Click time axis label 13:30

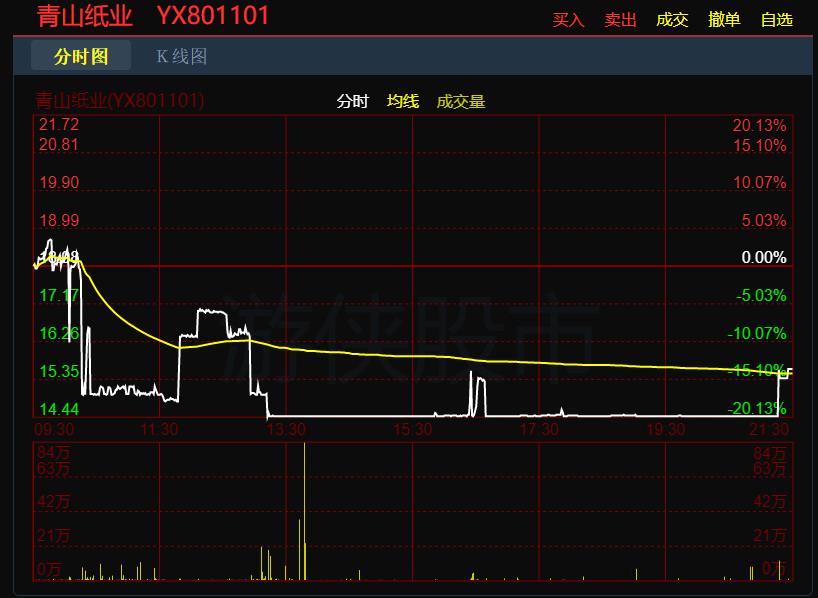(286, 429)
